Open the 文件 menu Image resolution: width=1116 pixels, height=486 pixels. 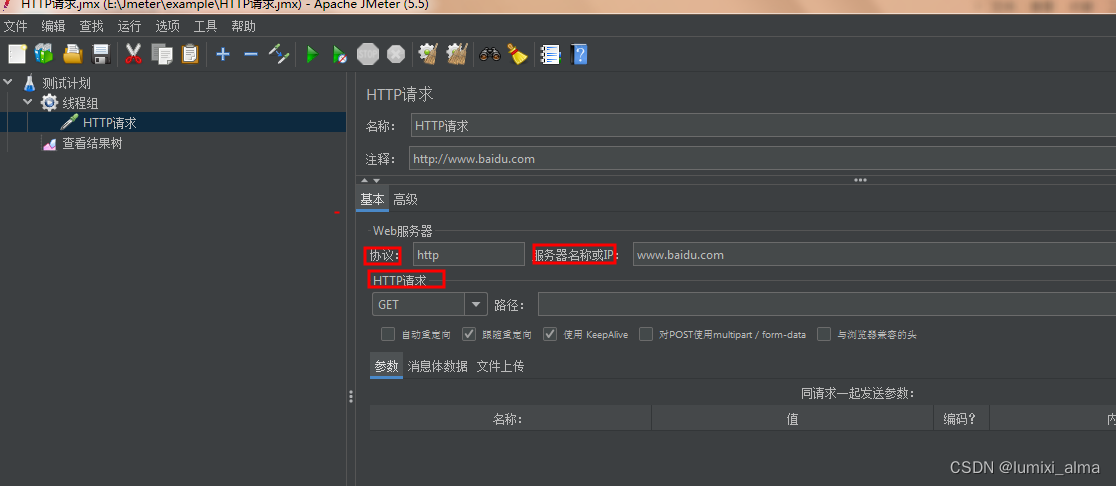16,26
